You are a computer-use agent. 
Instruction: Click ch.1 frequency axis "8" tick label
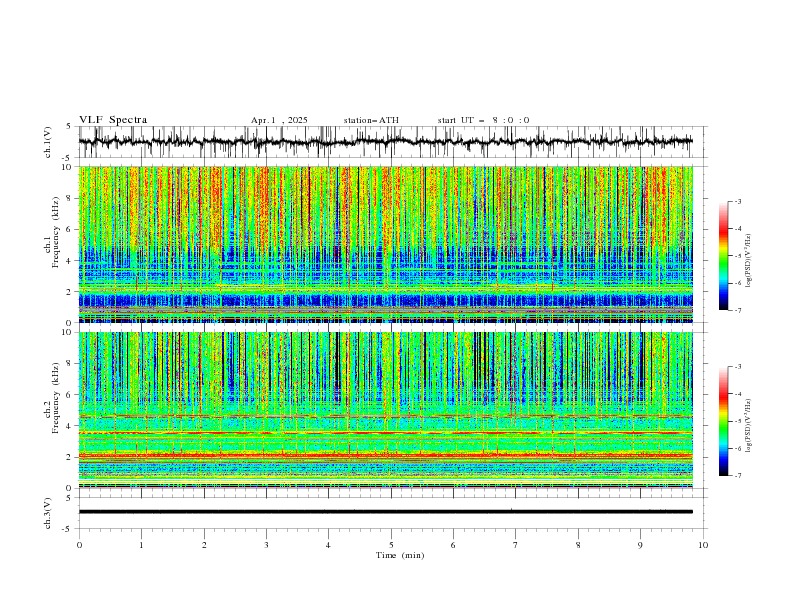[71, 198]
